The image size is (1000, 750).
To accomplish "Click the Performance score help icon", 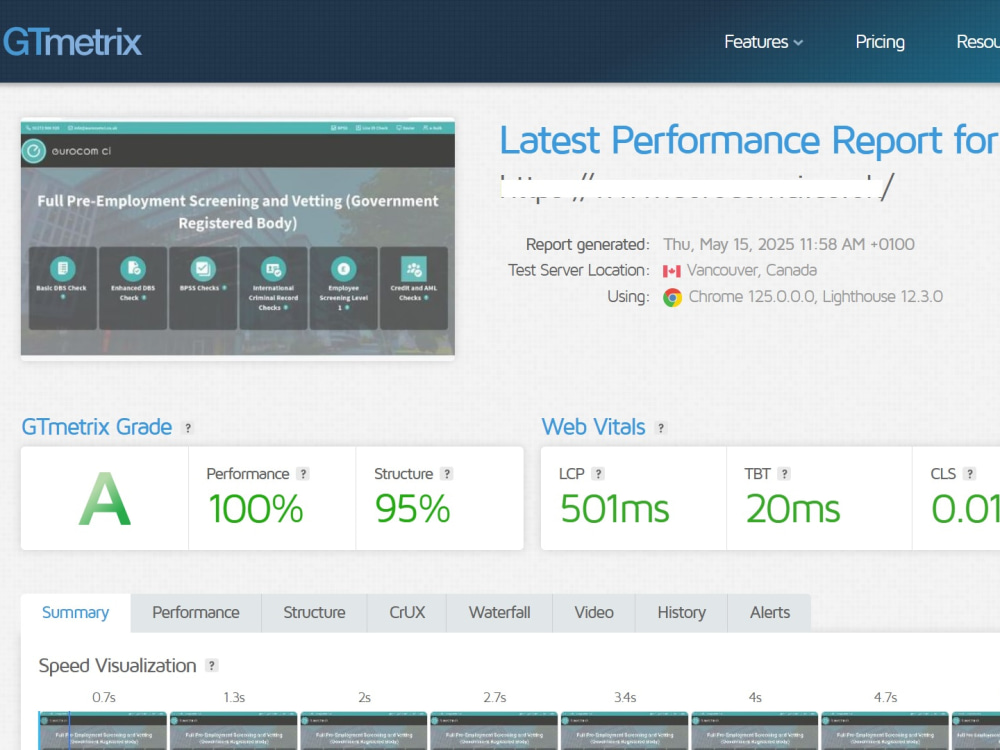I will click(x=304, y=474).
